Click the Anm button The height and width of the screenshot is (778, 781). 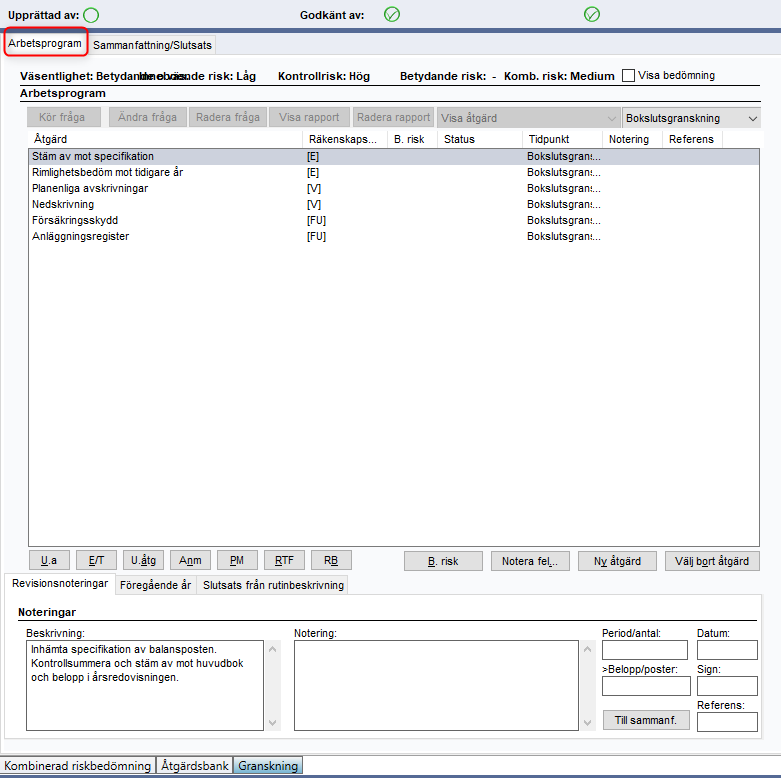point(190,560)
